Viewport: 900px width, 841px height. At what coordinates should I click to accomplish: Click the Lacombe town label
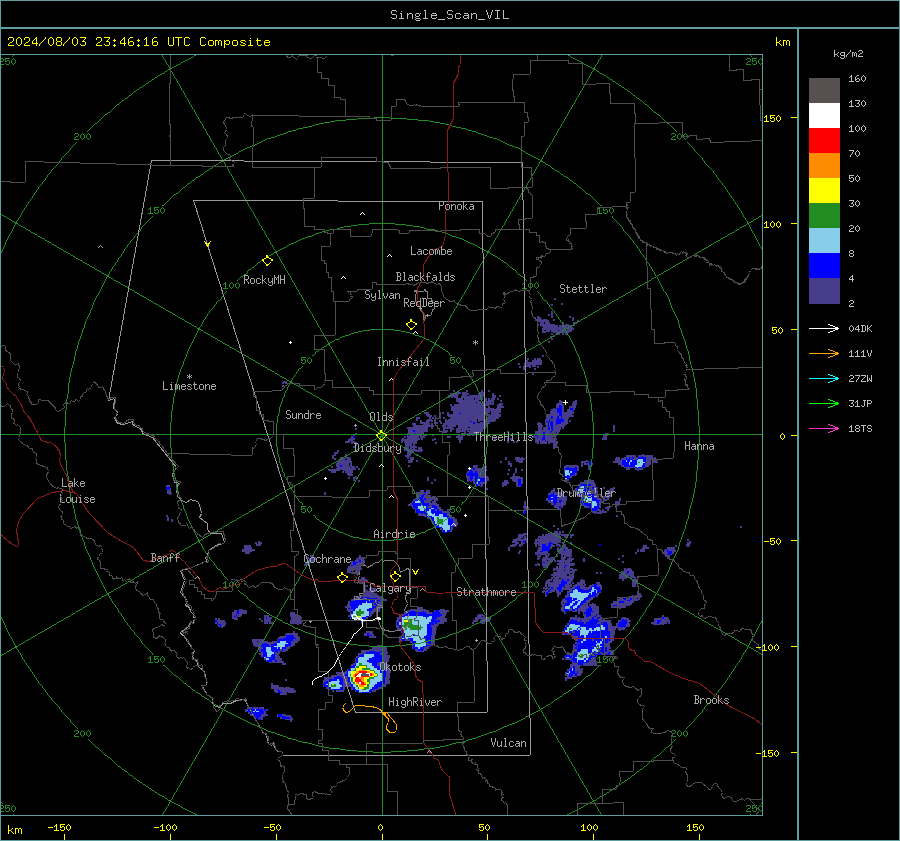pos(431,251)
